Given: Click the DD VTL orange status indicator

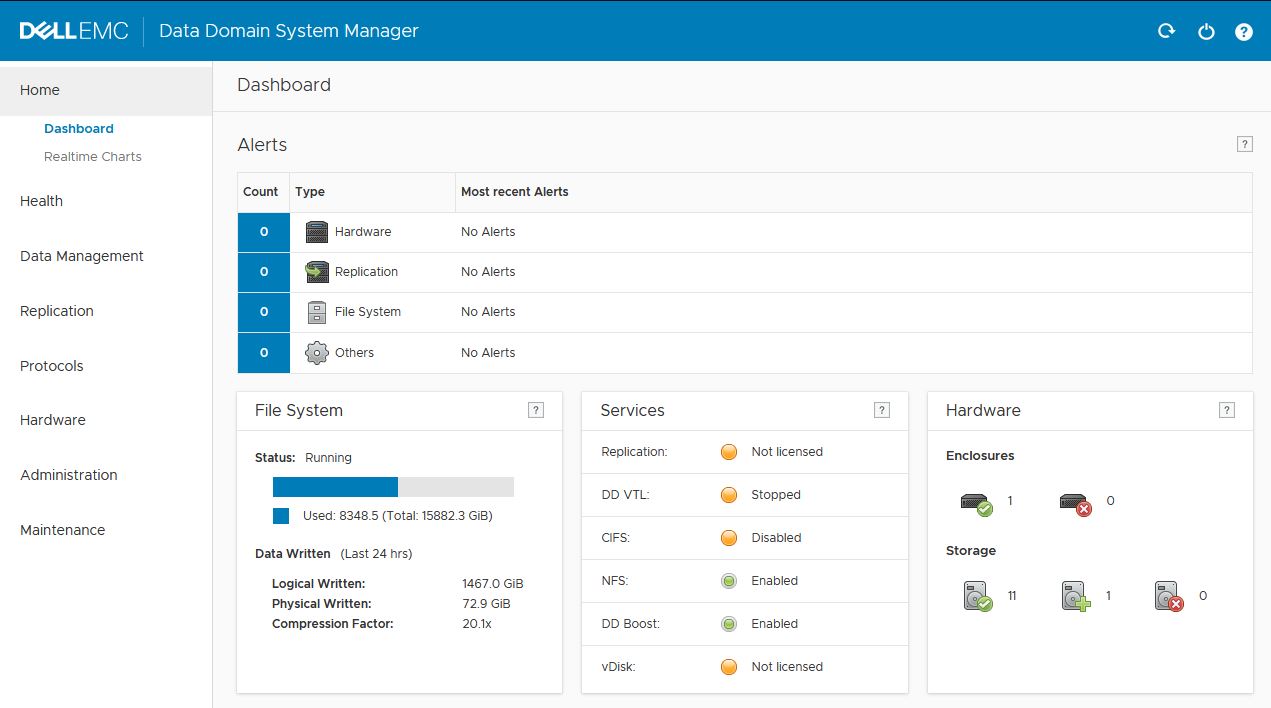Looking at the screenshot, I should click(729, 495).
